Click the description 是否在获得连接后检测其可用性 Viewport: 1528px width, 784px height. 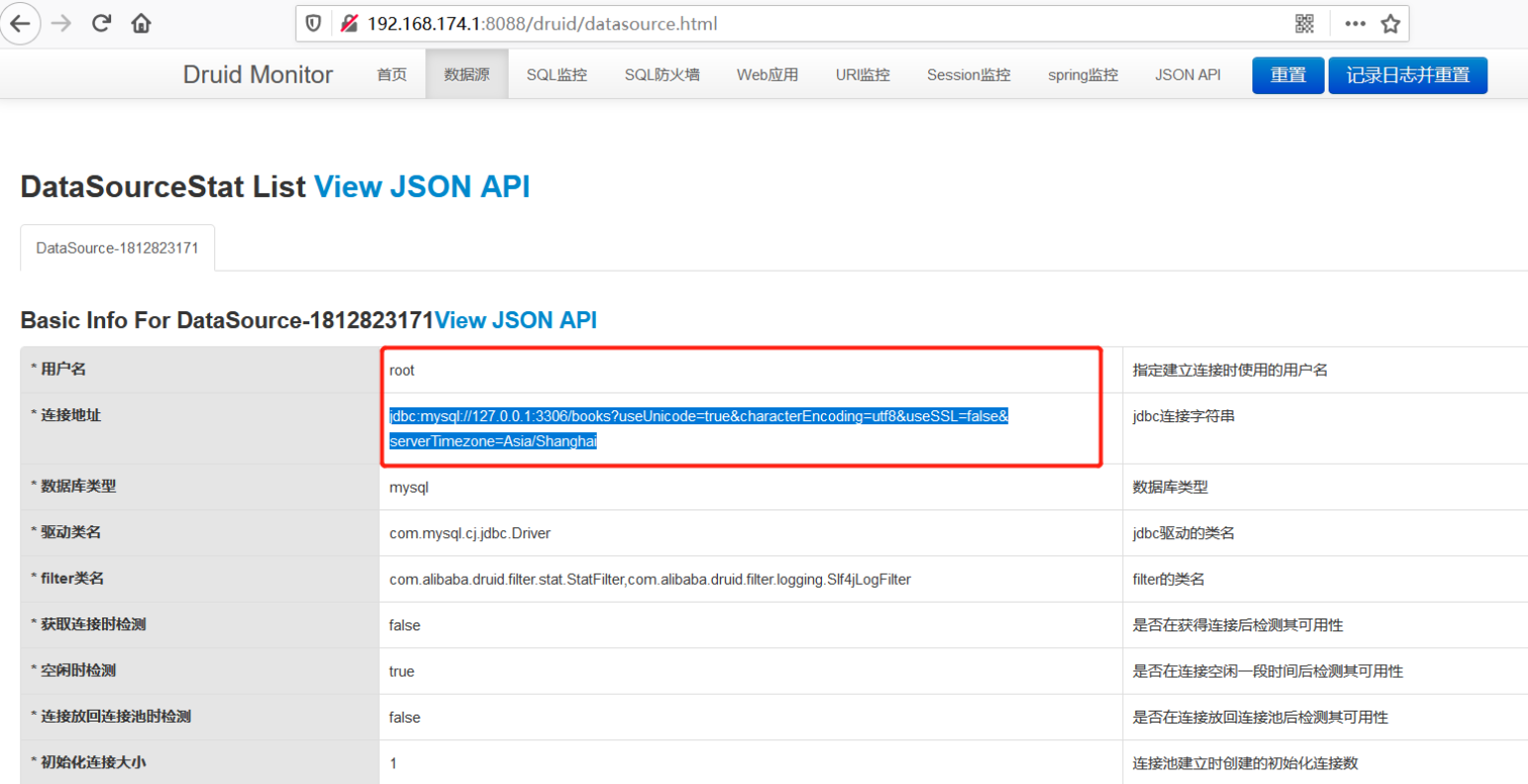(x=1238, y=625)
